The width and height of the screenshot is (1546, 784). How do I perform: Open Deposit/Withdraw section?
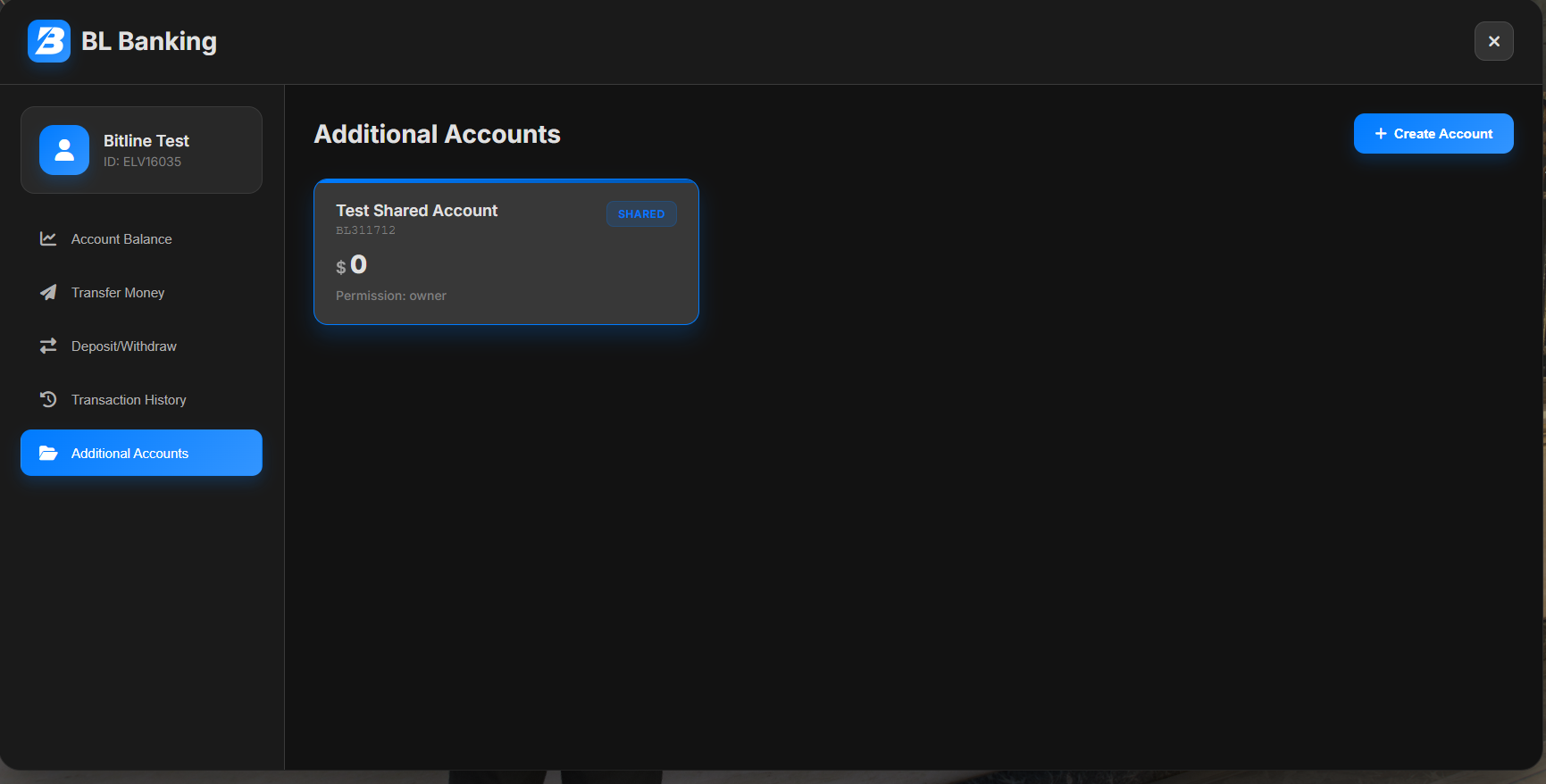141,346
